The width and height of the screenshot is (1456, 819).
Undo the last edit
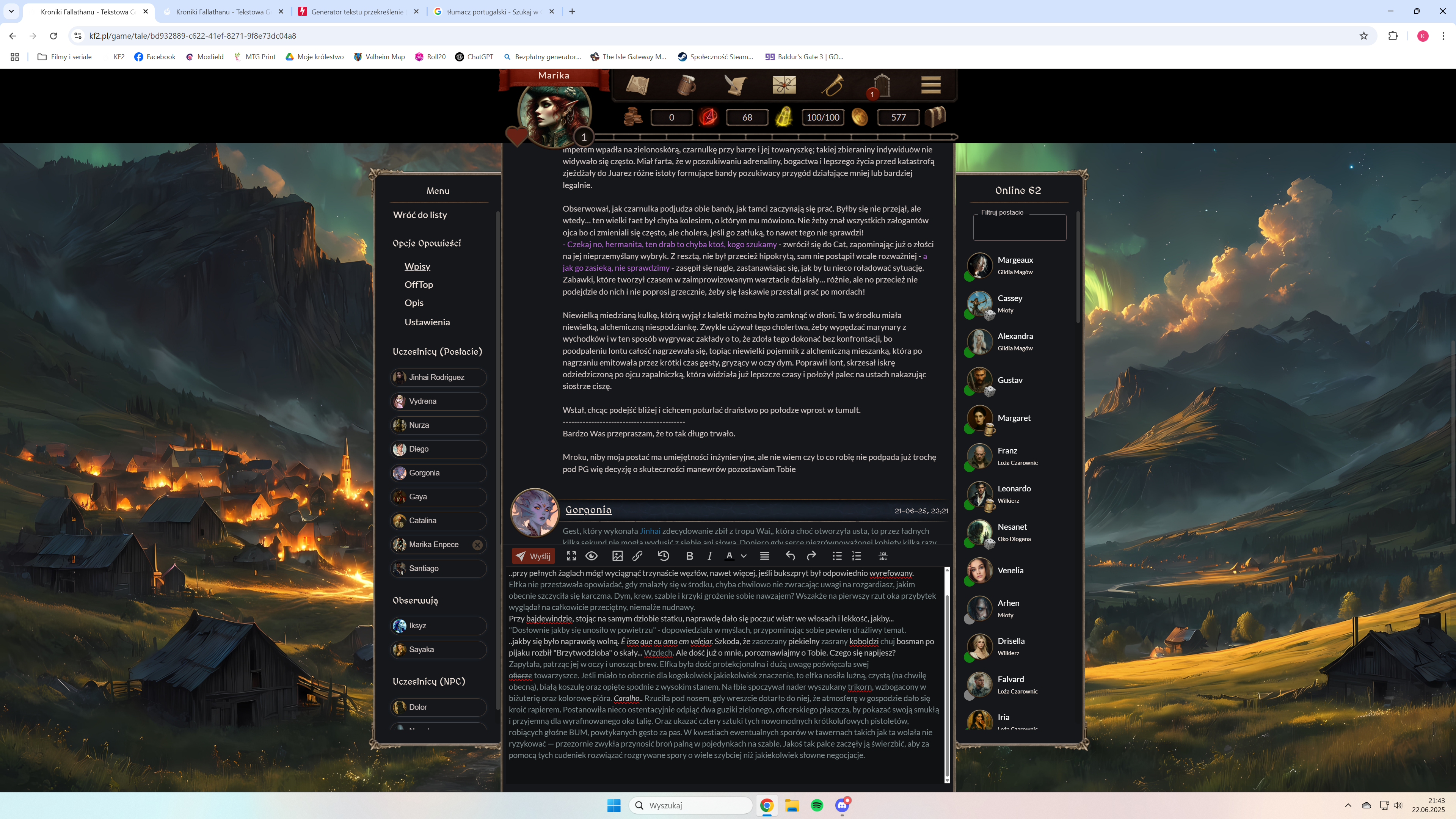tap(790, 556)
